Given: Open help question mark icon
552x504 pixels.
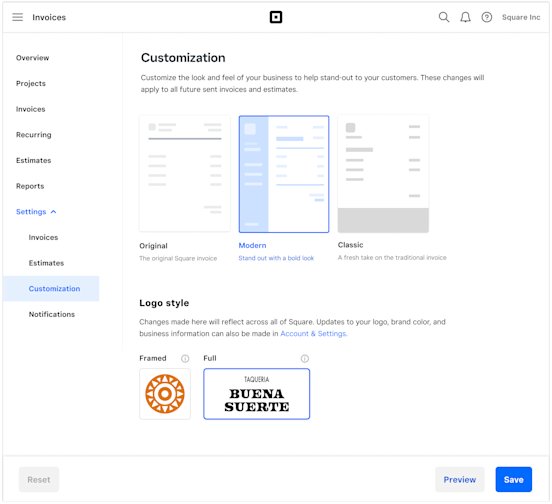Looking at the screenshot, I should pyautogui.click(x=487, y=17).
